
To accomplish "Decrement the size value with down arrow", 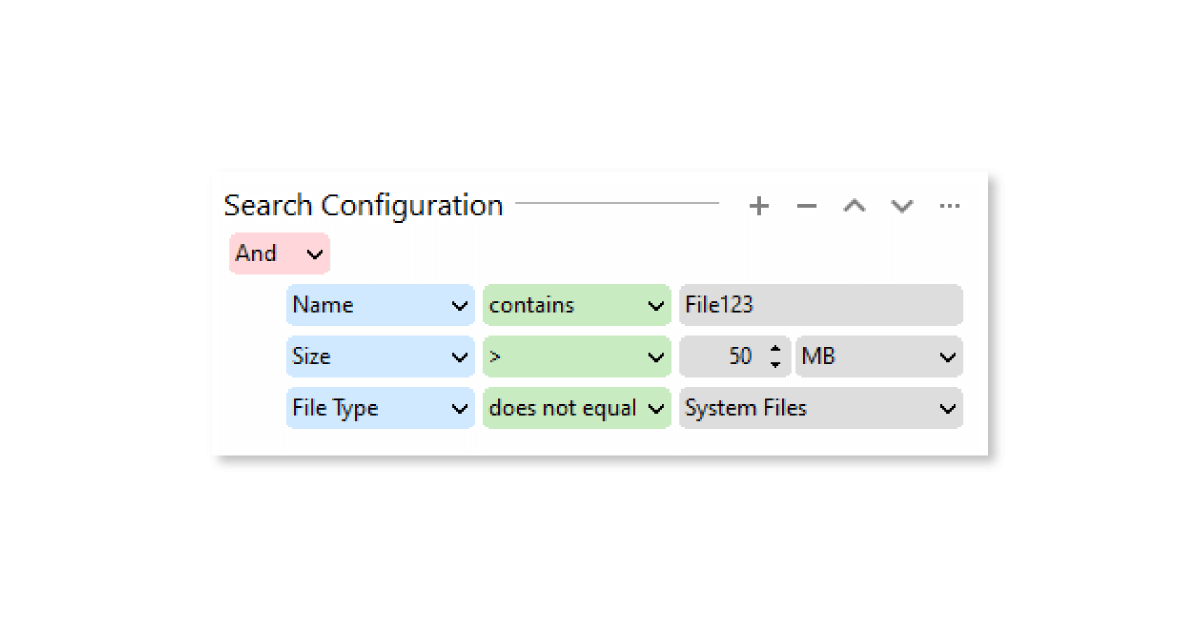I will 776,364.
